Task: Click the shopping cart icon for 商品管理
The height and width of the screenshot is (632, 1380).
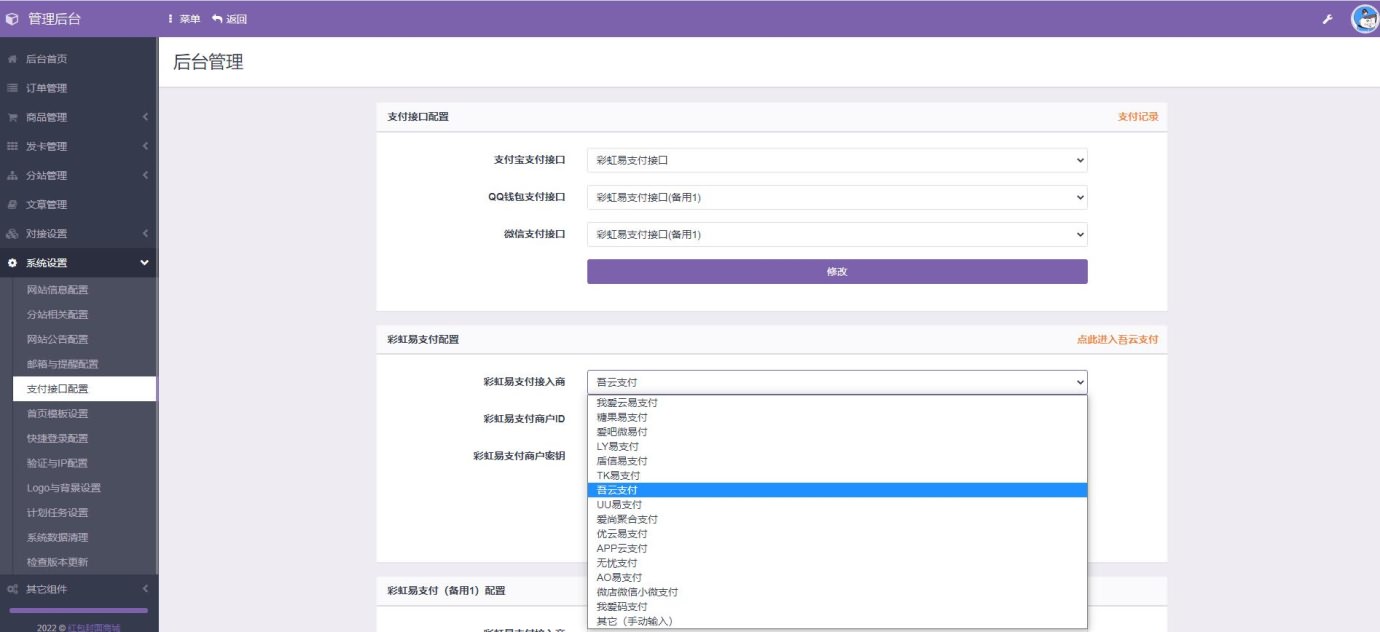Action: click(12, 117)
